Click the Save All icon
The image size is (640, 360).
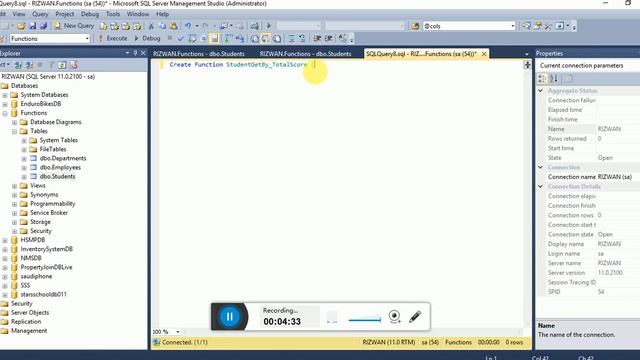43,26
